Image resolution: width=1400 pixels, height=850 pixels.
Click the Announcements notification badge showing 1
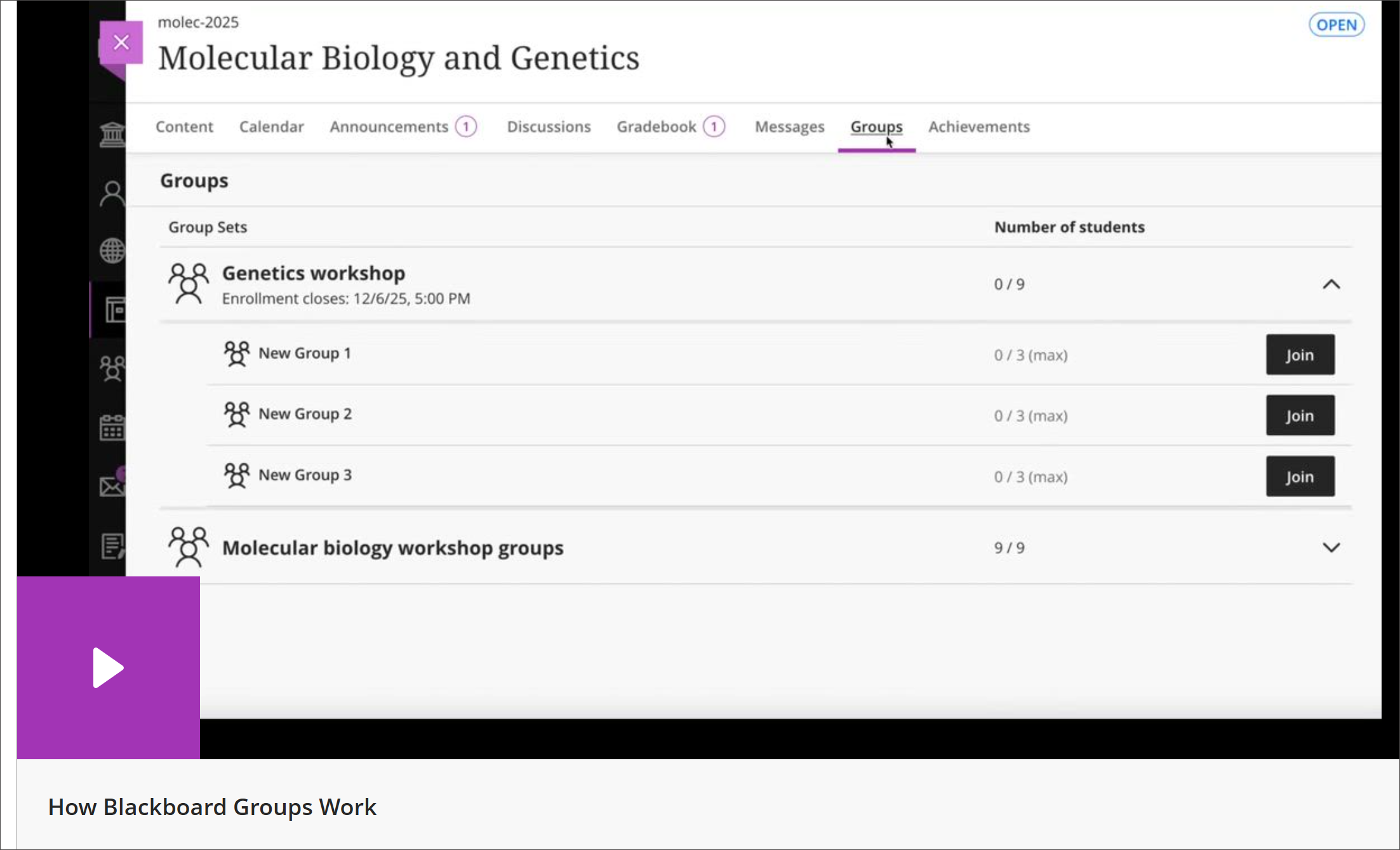pos(467,126)
